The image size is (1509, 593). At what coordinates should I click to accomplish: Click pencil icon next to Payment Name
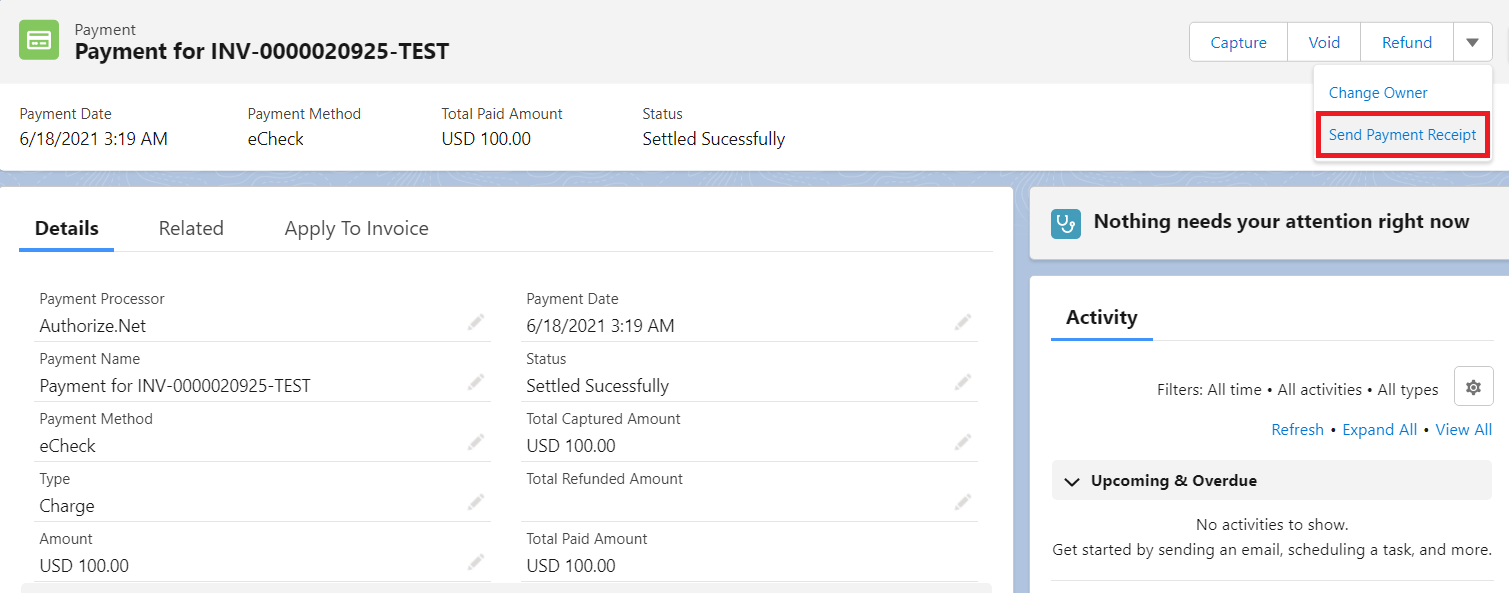(476, 382)
